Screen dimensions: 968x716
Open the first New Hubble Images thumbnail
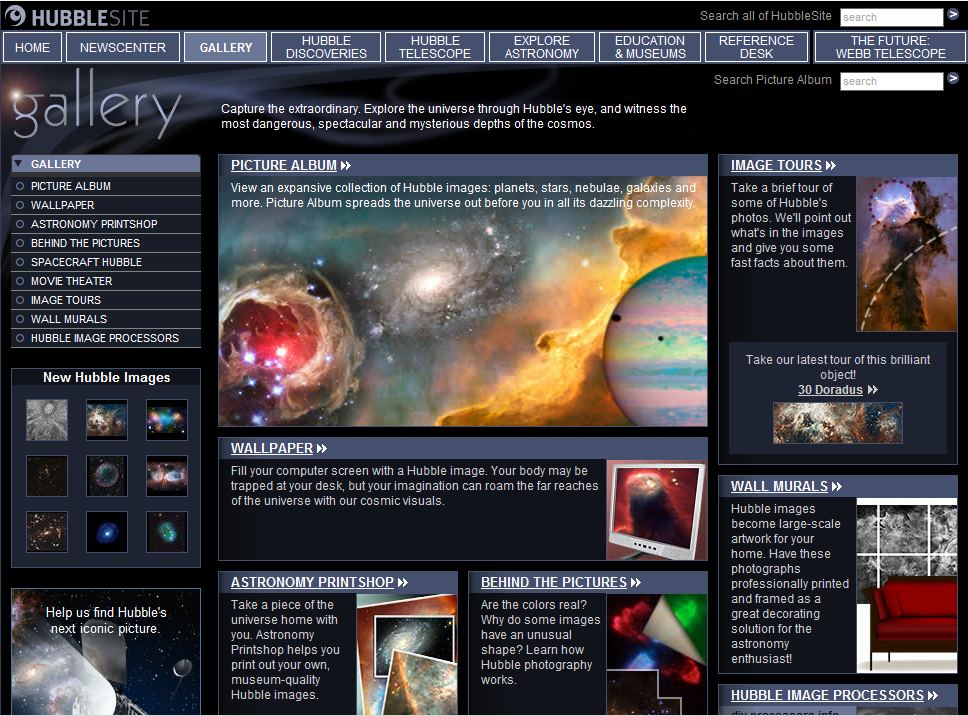pos(47,420)
